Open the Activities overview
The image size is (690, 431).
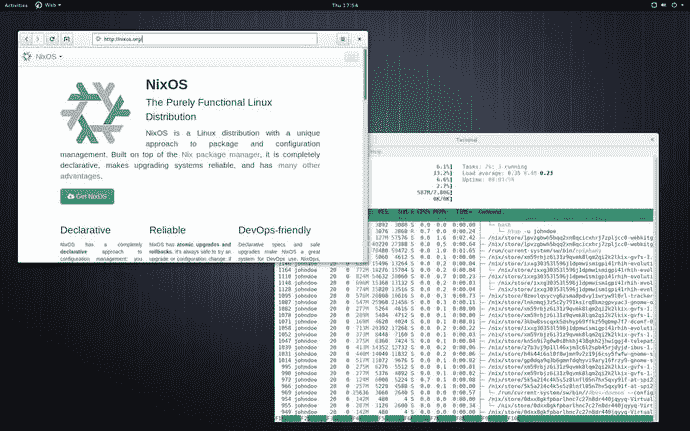click(16, 5)
